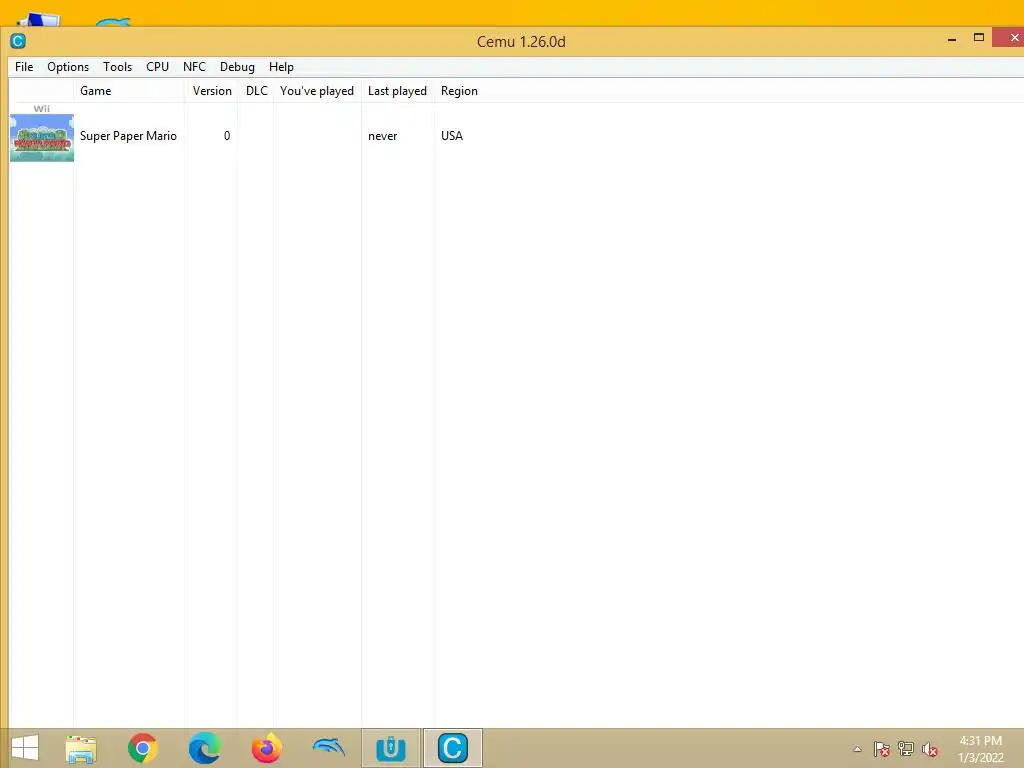
Task: Launch Microsoft Edge from taskbar
Action: pyautogui.click(x=204, y=748)
